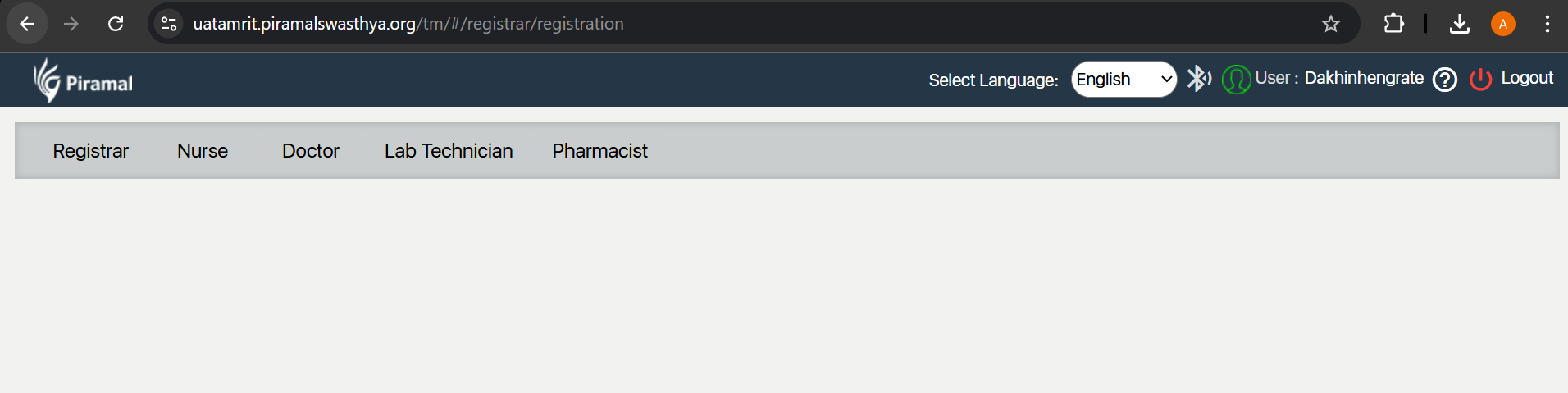1568x393 pixels.
Task: Click the green user profile icon
Action: [x=1236, y=80]
